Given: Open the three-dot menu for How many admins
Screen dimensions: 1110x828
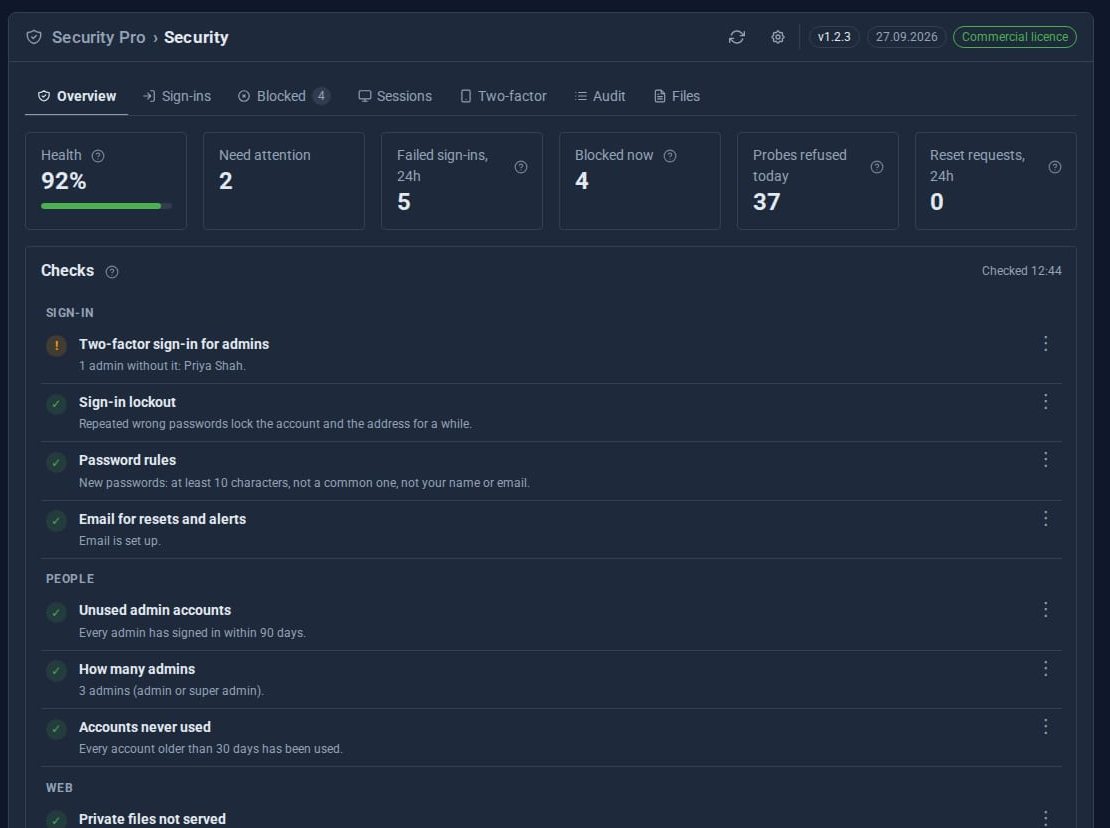Looking at the screenshot, I should pos(1045,668).
